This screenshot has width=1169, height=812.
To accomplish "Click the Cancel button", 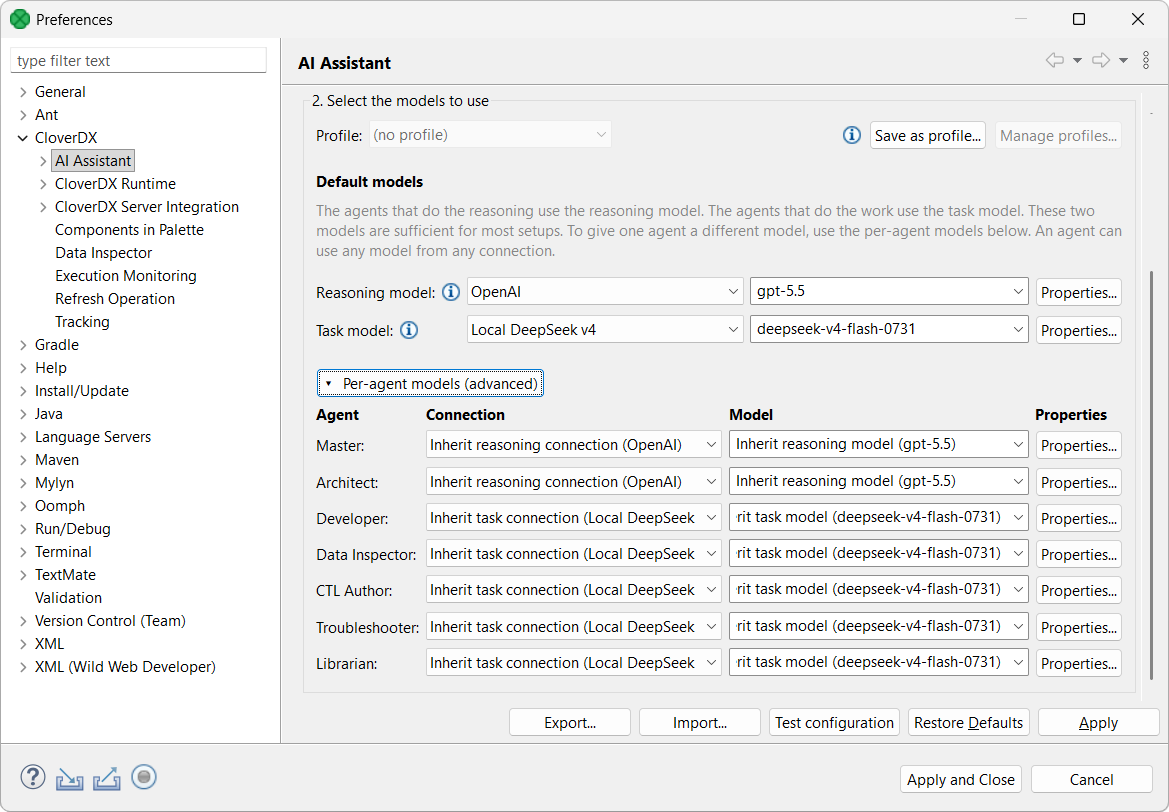I will (1091, 779).
